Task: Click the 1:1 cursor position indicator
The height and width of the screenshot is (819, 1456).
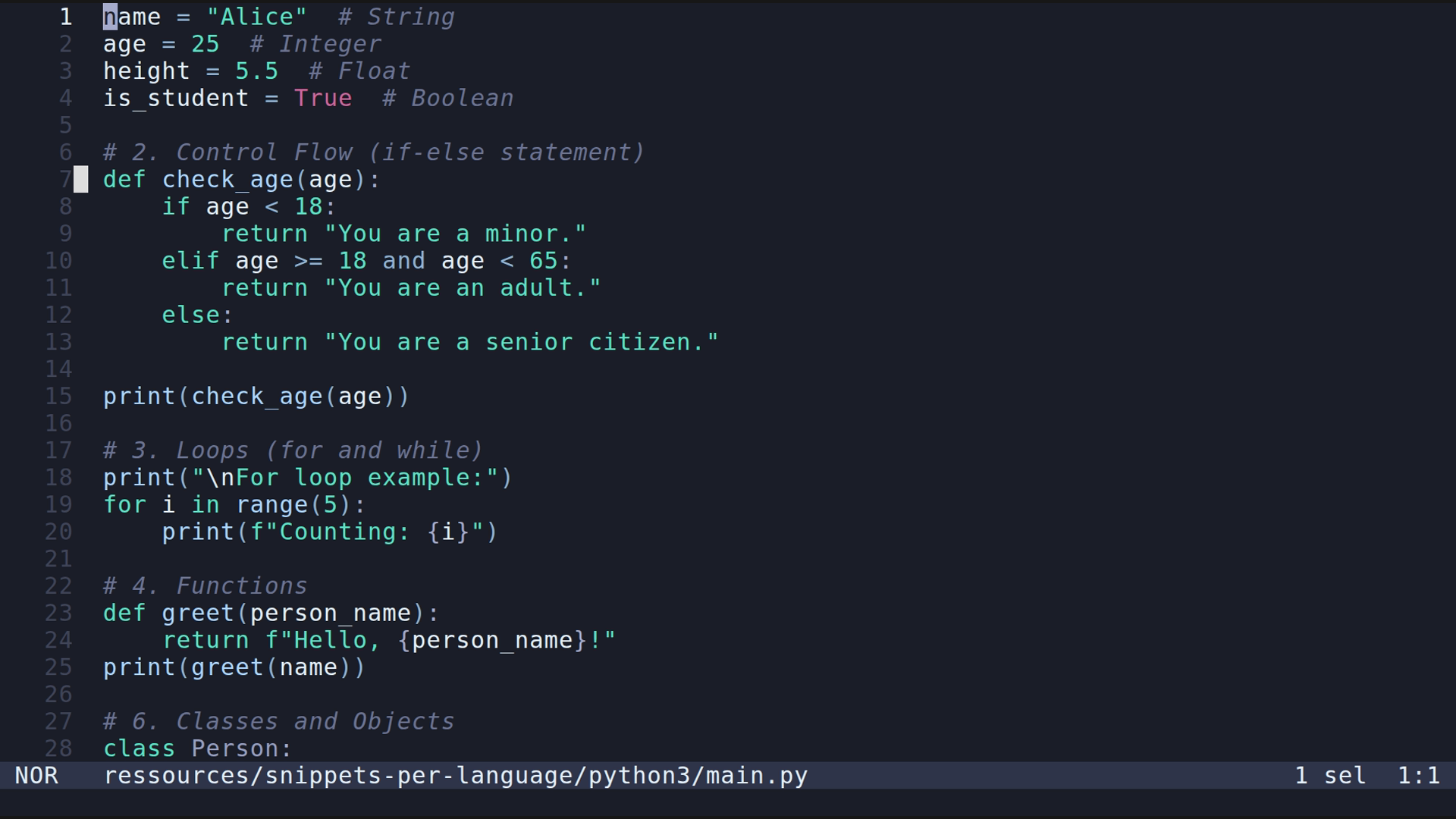Action: click(x=1417, y=775)
